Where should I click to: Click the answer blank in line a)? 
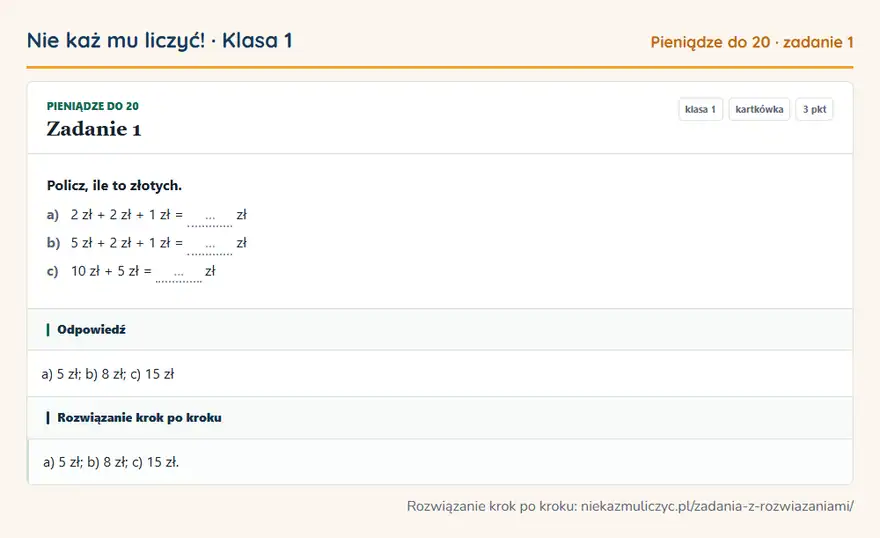[209, 217]
